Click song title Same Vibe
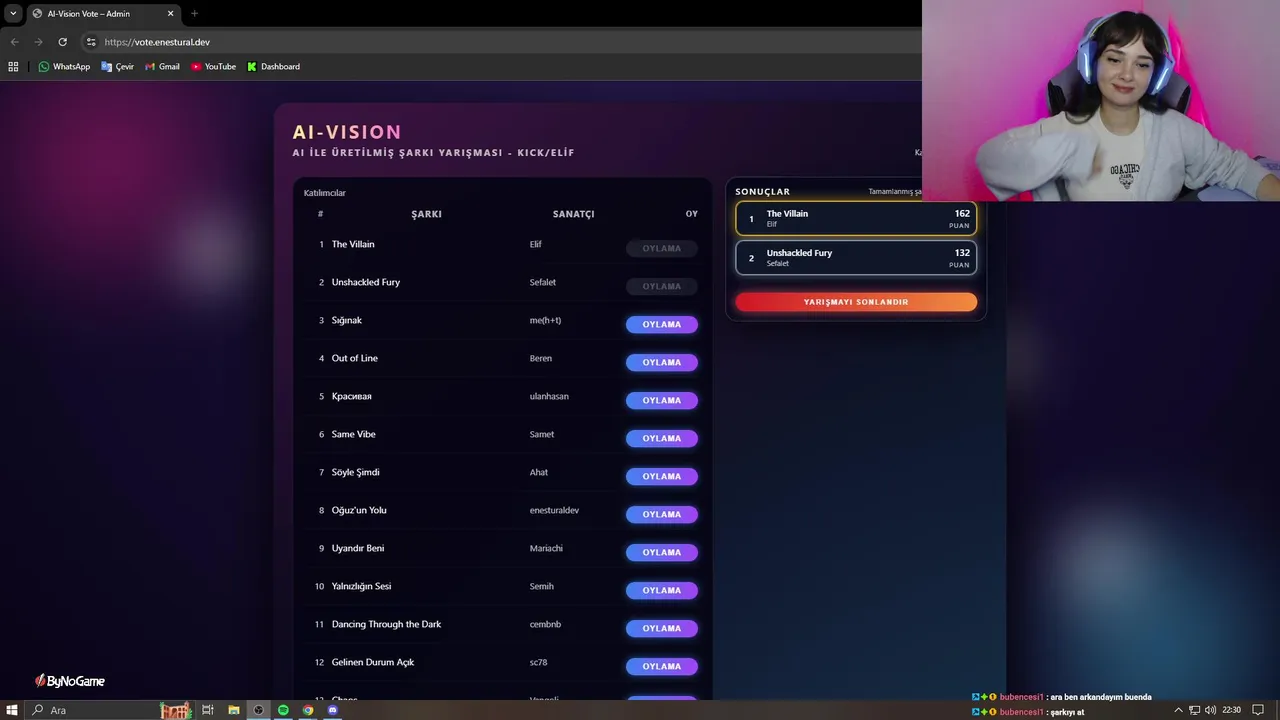Screen dimensions: 1280x720 [354, 434]
